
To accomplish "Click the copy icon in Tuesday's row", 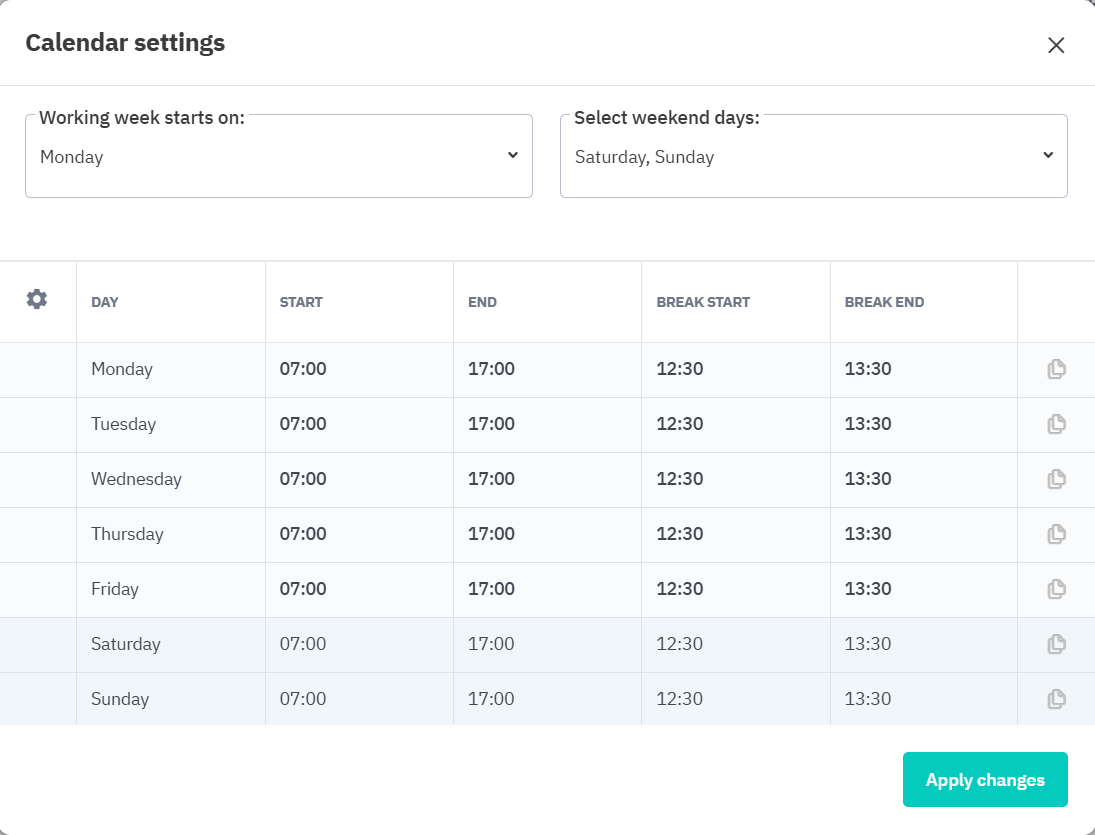I will (x=1056, y=424).
